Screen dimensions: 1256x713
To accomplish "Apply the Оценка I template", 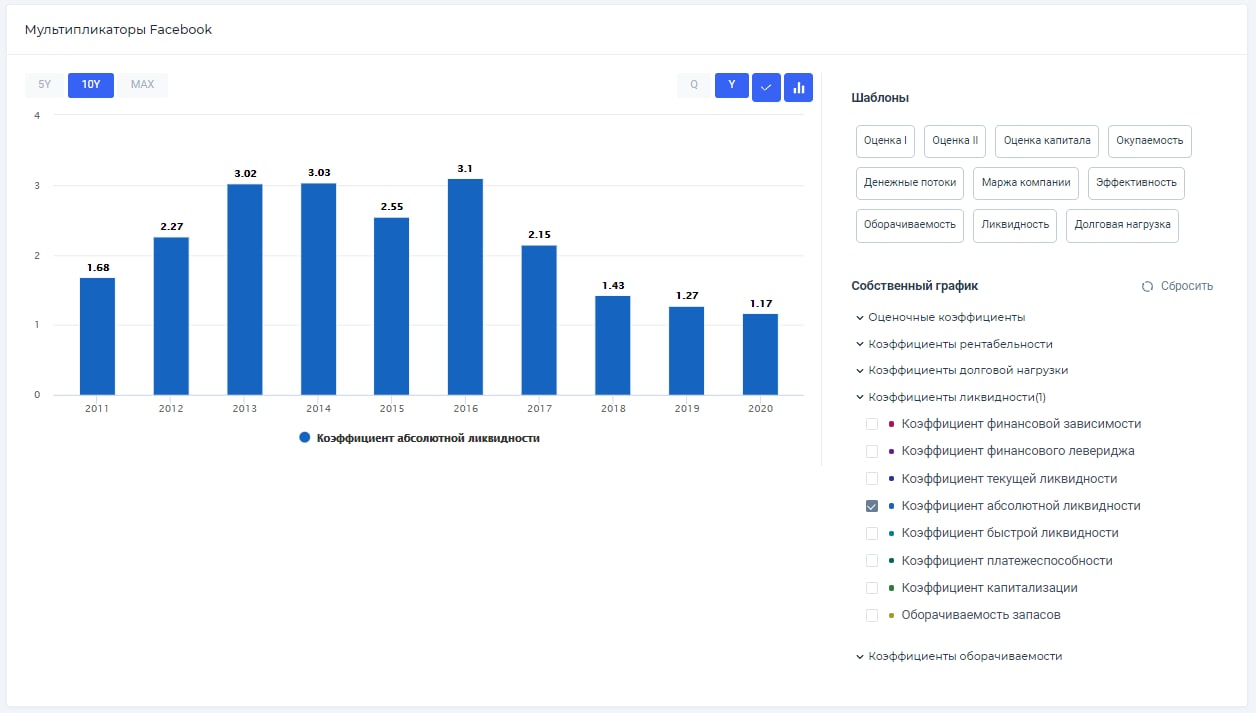I will pyautogui.click(x=885, y=141).
